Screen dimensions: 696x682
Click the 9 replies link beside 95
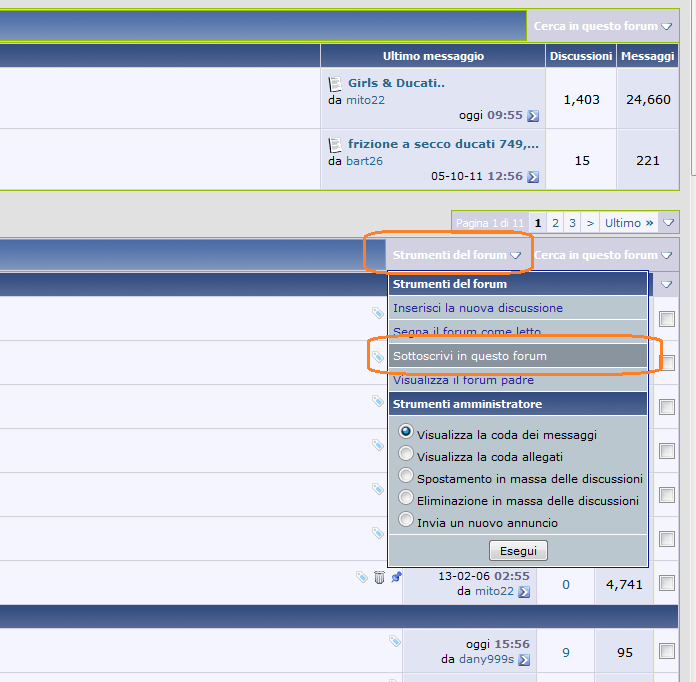566,652
